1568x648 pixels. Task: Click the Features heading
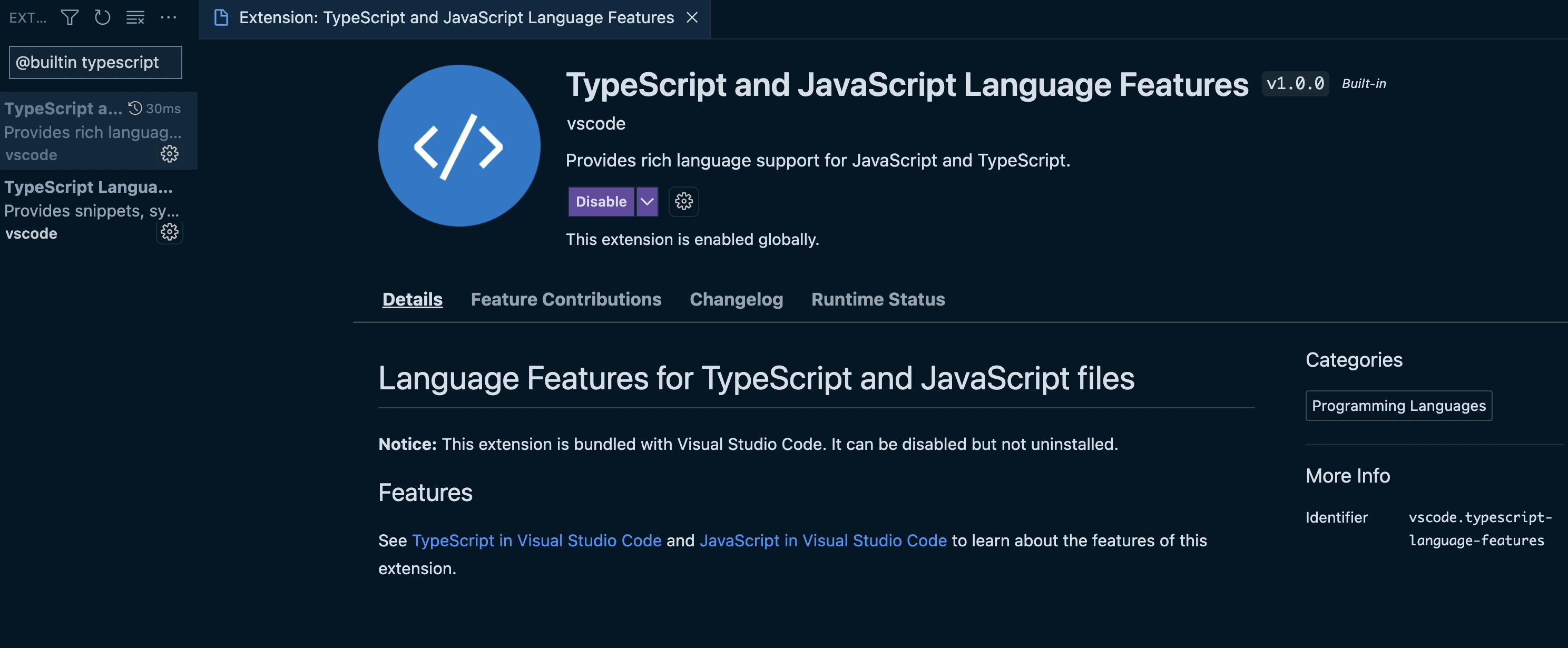tap(425, 492)
